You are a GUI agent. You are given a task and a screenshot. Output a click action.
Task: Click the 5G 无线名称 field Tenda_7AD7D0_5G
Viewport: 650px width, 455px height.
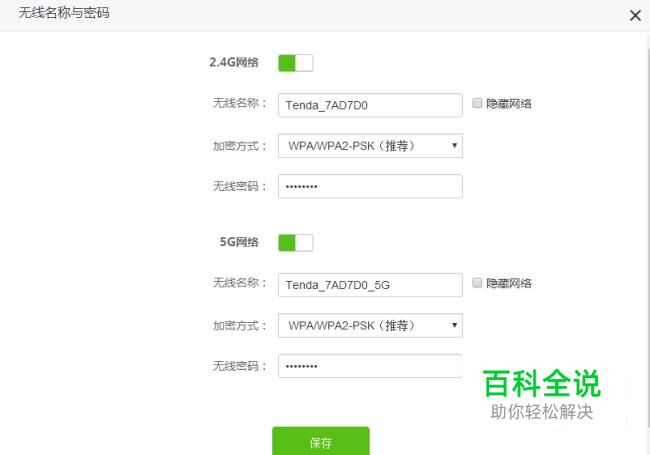point(370,285)
